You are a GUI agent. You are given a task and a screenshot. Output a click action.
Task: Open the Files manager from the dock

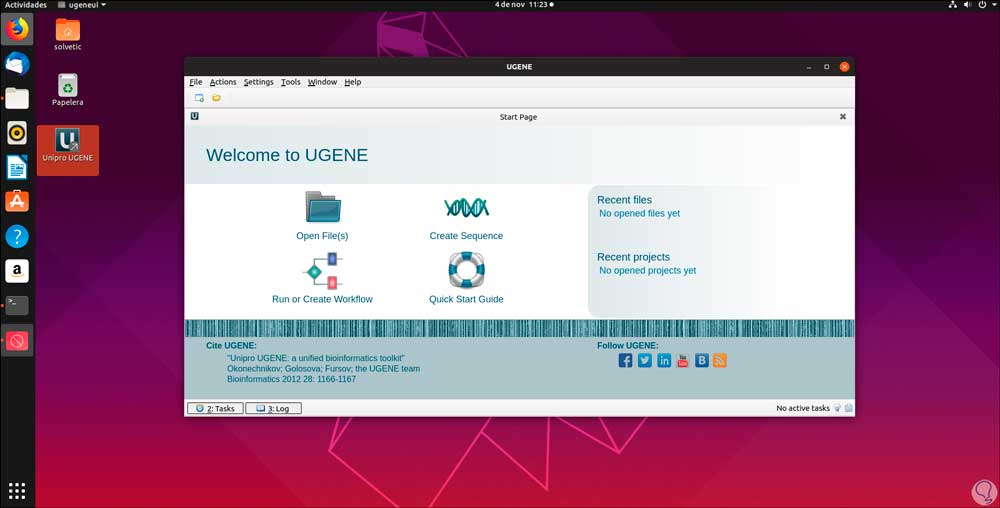[17, 98]
